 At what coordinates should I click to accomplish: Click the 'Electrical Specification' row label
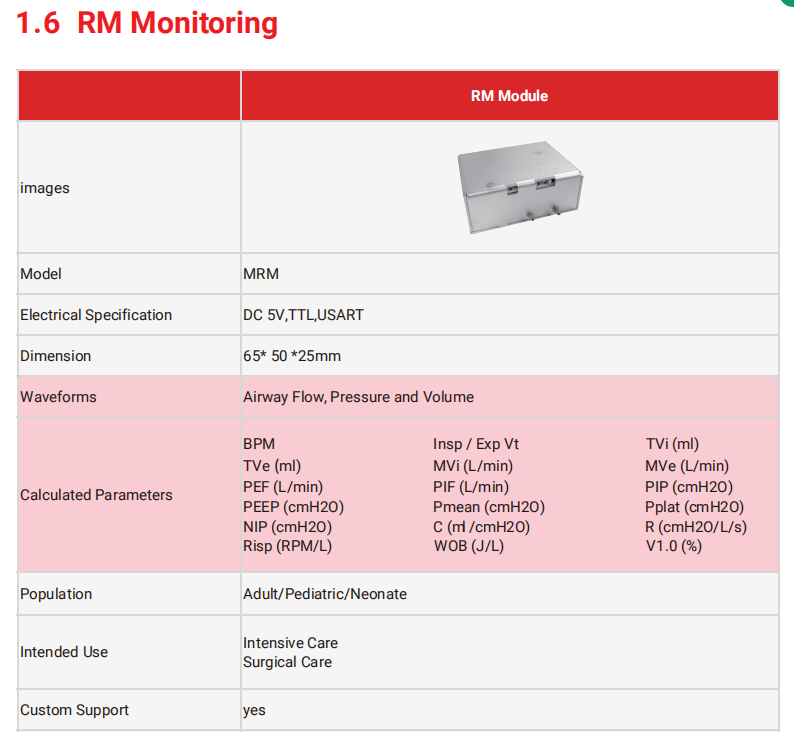pyautogui.click(x=96, y=315)
